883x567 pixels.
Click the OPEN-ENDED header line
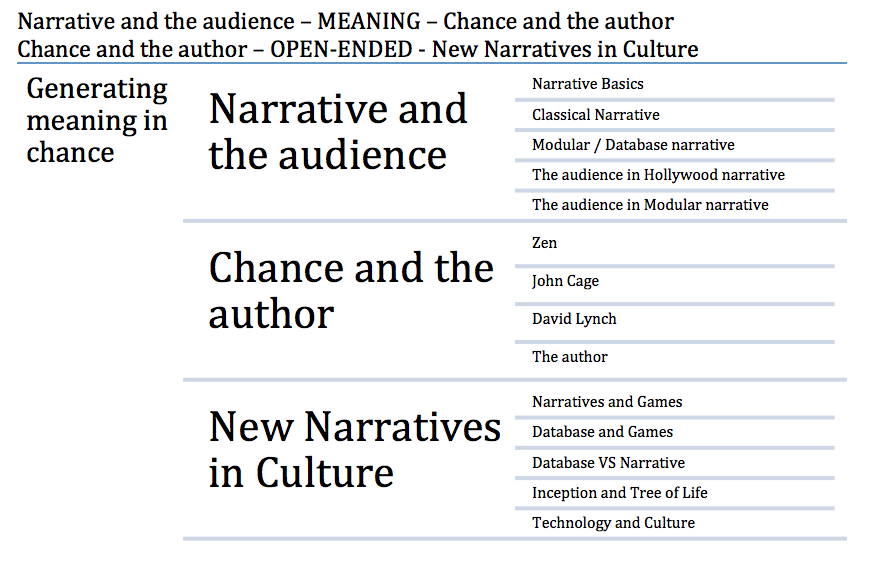358,50
